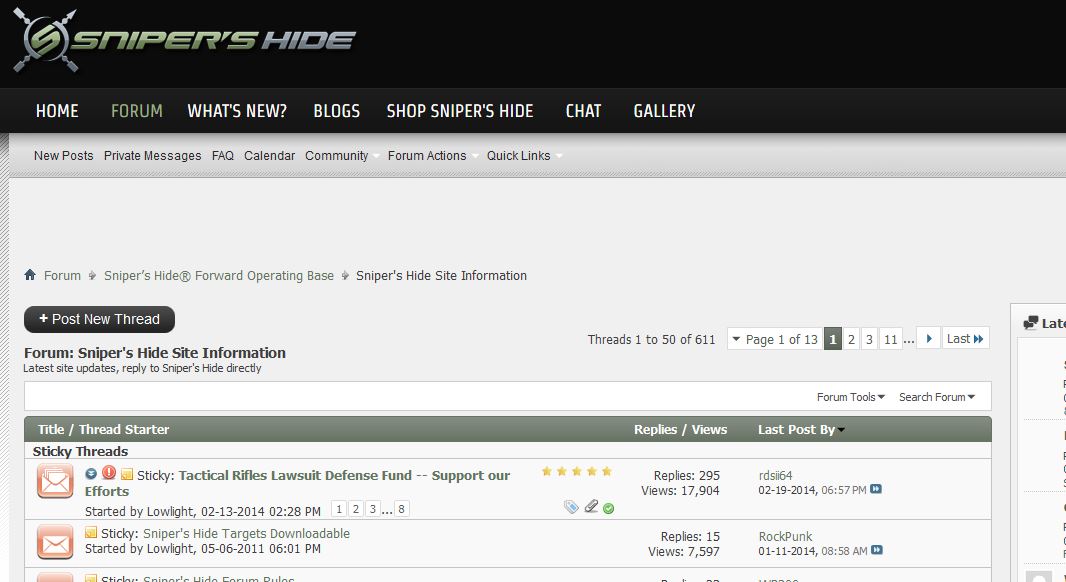Image resolution: width=1066 pixels, height=582 pixels.
Task: Click the five-star rating on Tactical Rifles thread
Action: [577, 471]
